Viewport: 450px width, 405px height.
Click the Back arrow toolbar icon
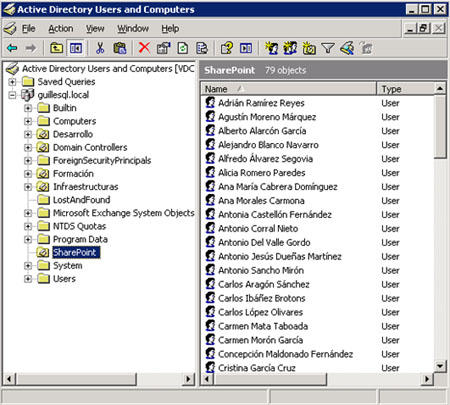[12, 48]
